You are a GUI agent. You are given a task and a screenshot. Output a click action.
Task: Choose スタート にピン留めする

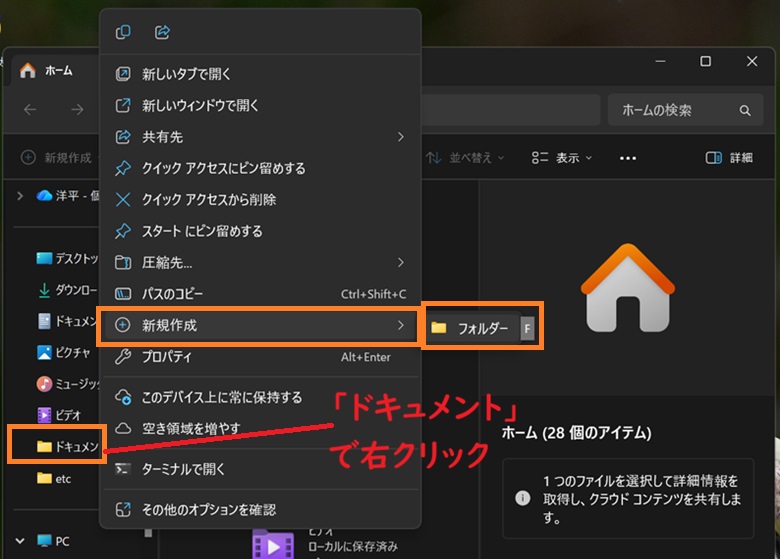260,231
